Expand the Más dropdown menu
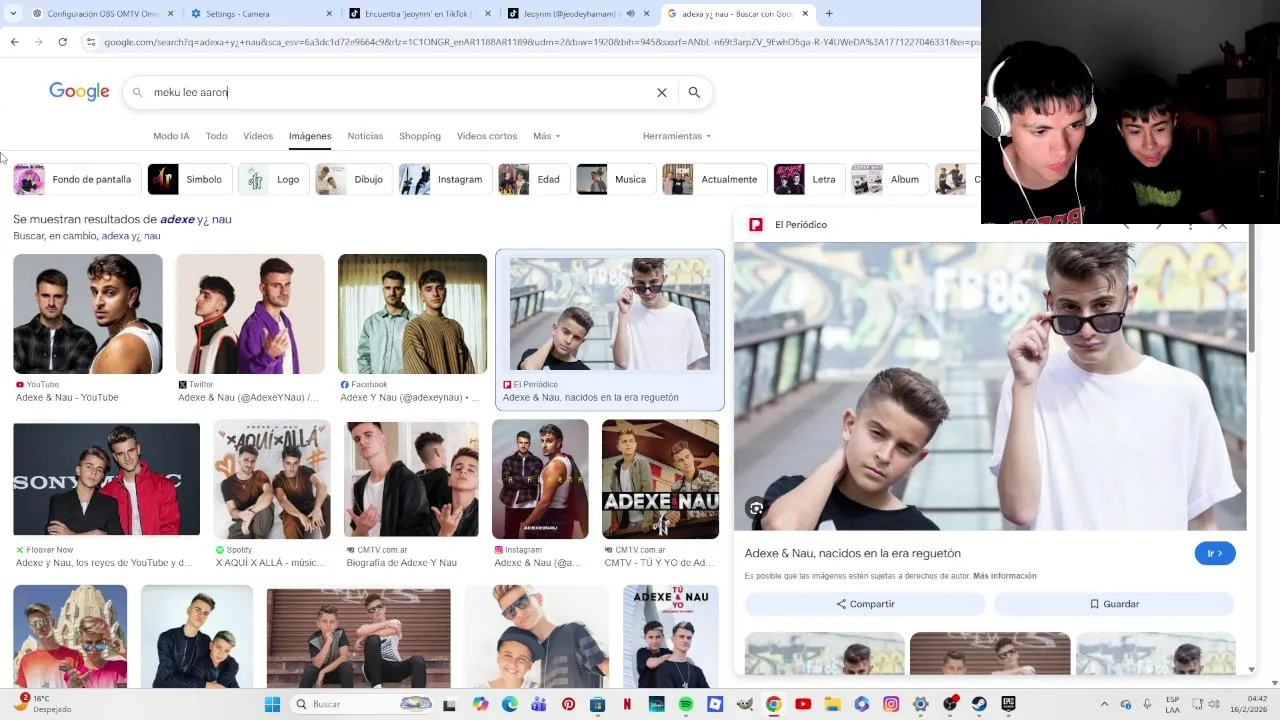The height and width of the screenshot is (720, 1280). (546, 136)
